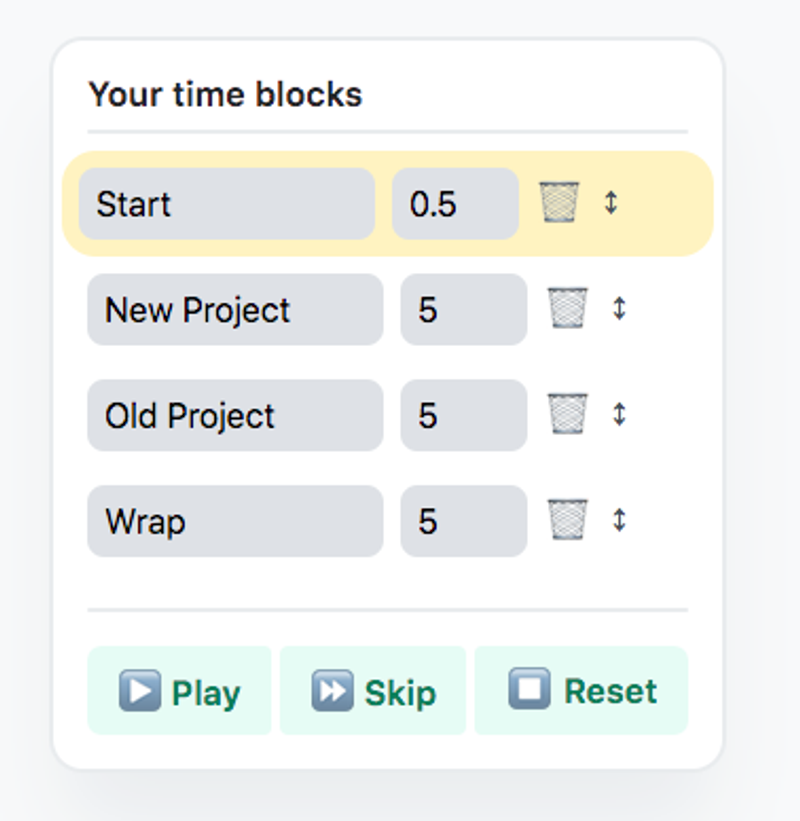Click trash icon beside Wrap block
This screenshot has height=821, width=800.
click(x=567, y=521)
